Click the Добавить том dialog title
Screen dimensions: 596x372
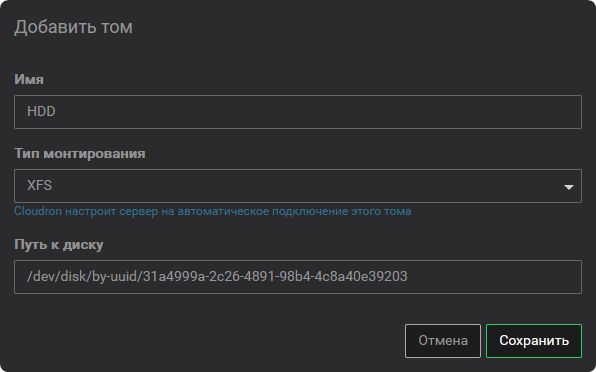73,27
